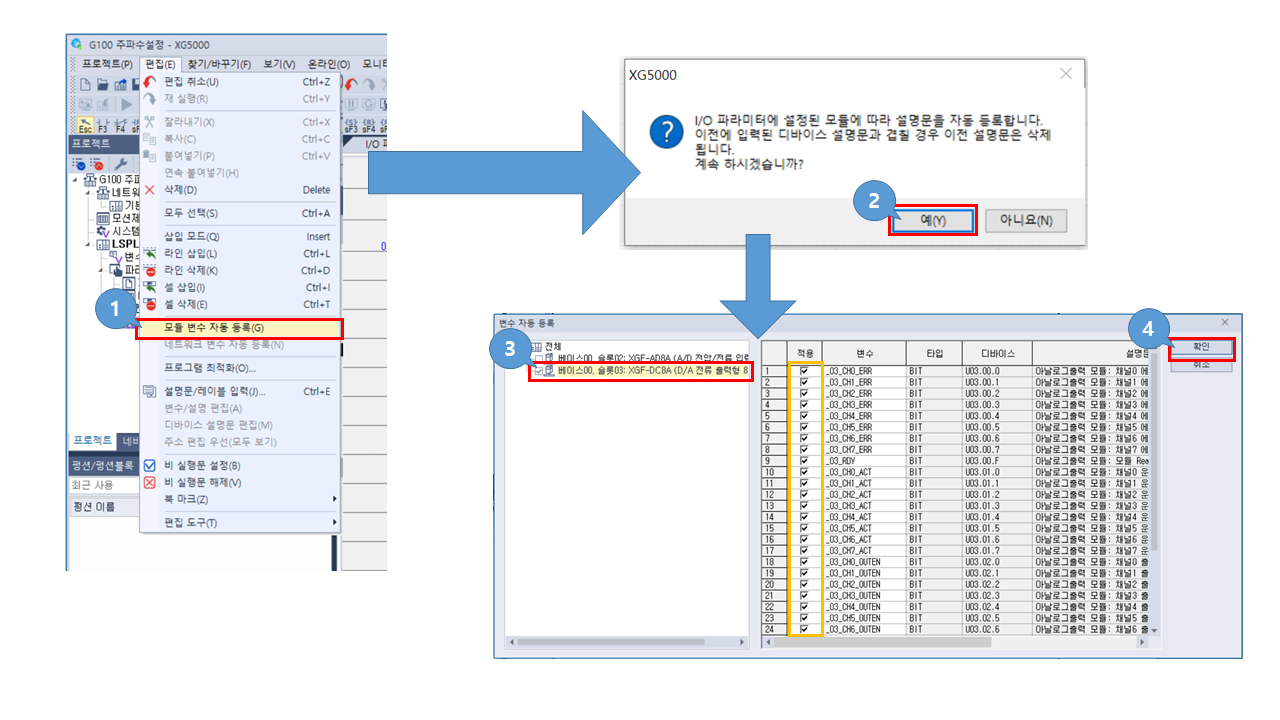Image resolution: width=1280 pixels, height=720 pixels.
Task: Click the scissors icon beside 잘라내기(X)
Action: [149, 121]
